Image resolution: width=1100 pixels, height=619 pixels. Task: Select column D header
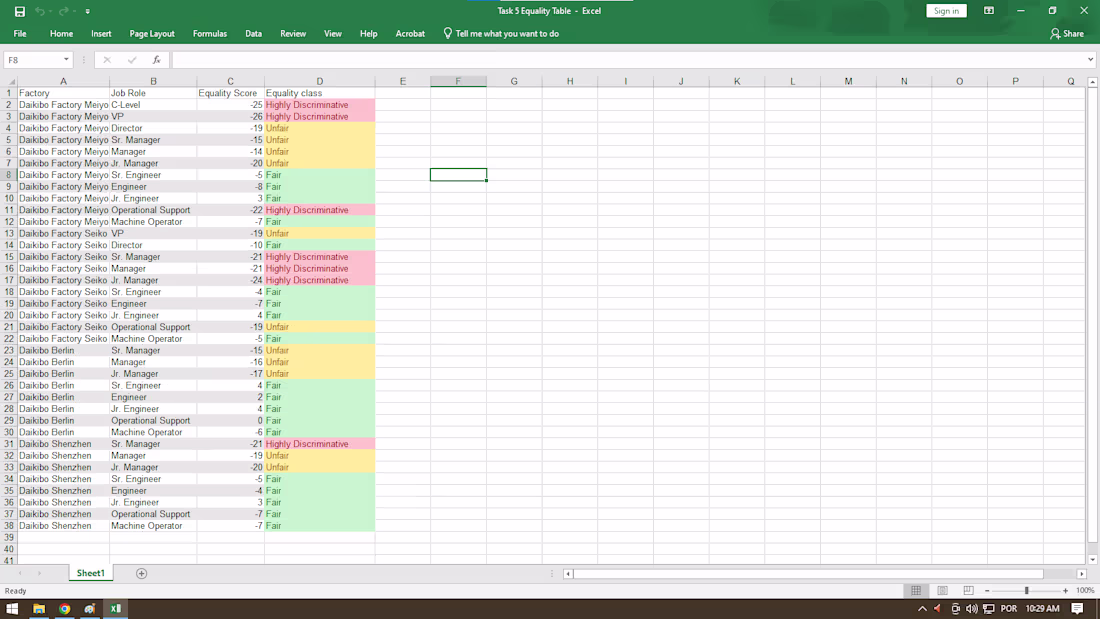(319, 81)
